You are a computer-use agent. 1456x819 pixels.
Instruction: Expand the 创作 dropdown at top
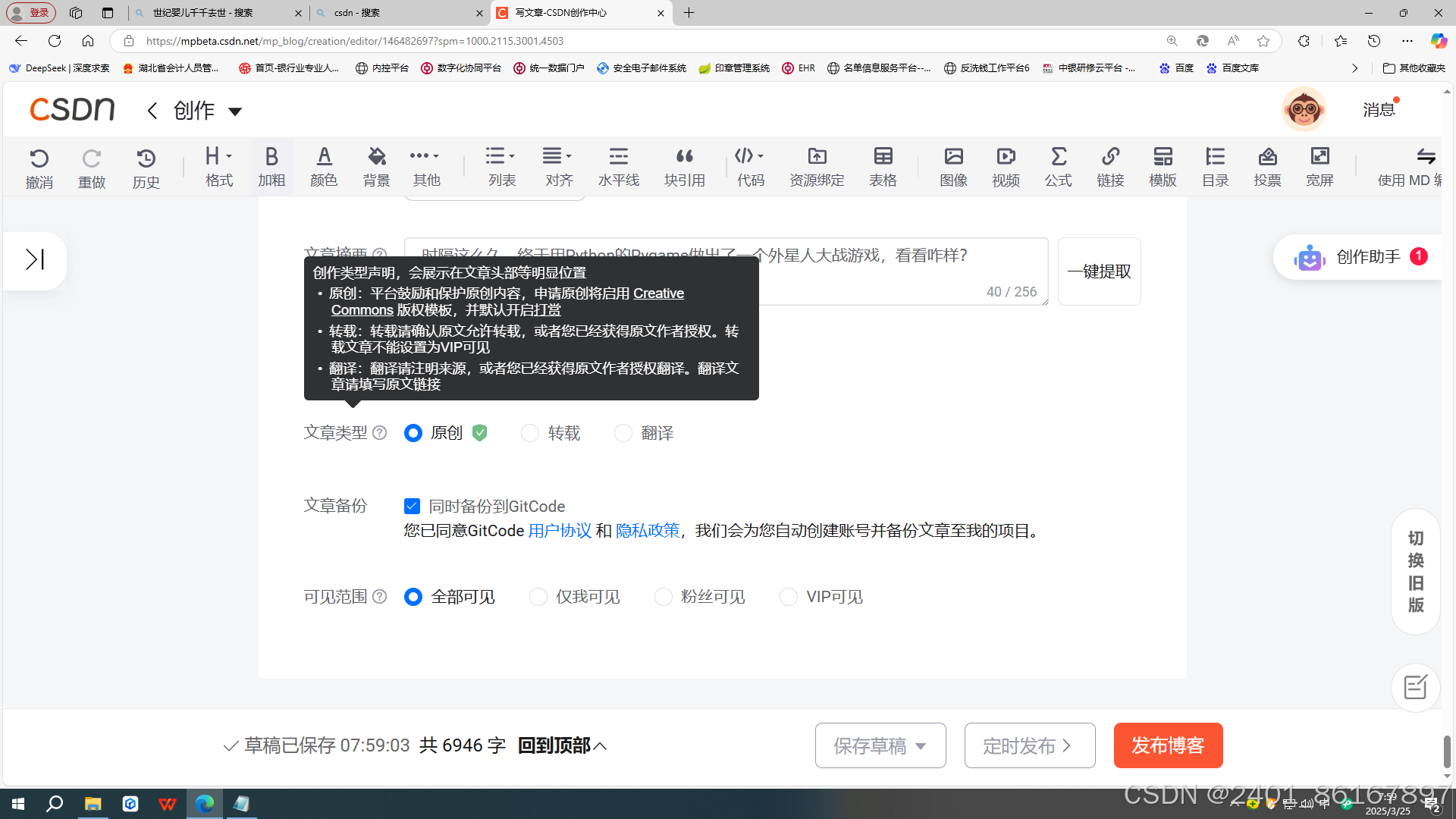tap(235, 111)
